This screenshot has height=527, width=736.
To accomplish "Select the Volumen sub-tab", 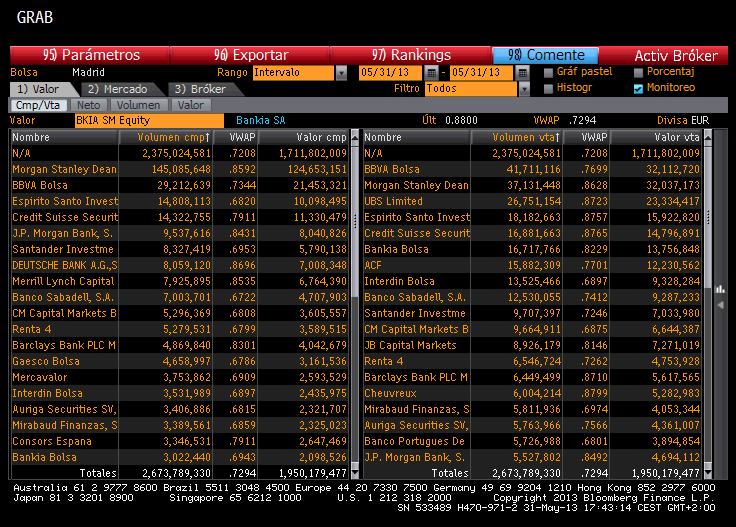I will point(138,105).
